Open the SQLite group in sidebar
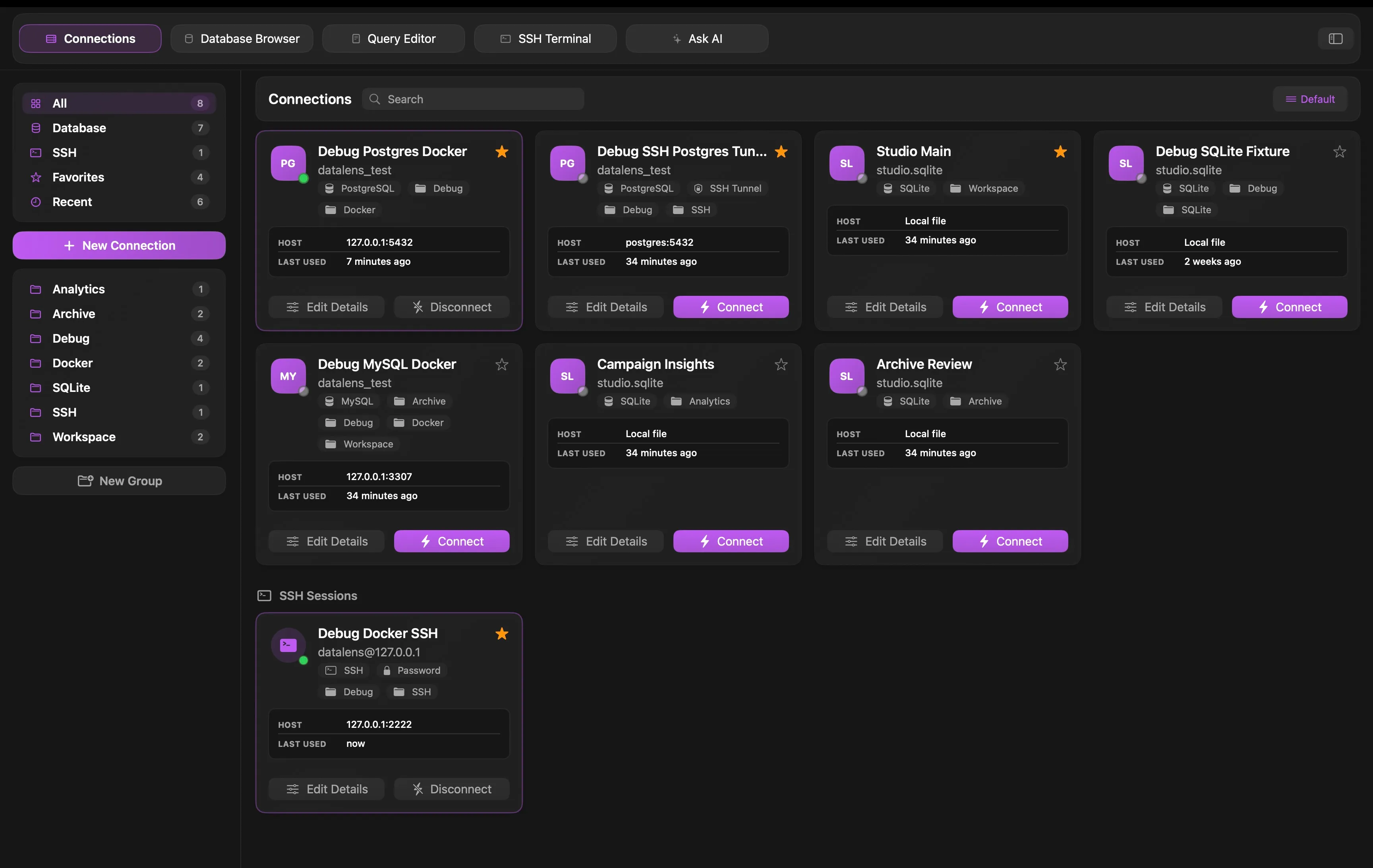Screen dimensions: 1373x868 click(x=119, y=388)
